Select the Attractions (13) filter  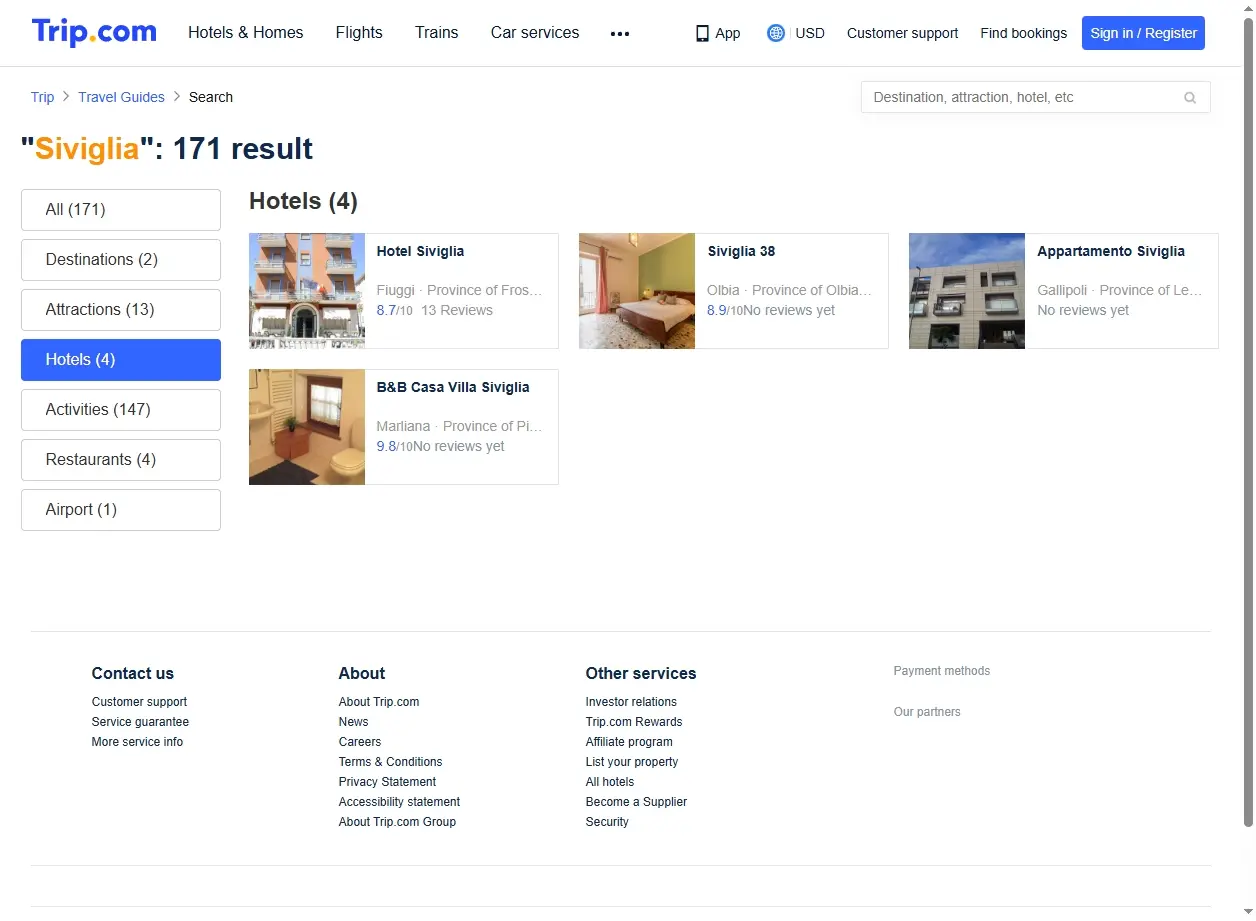(x=121, y=310)
